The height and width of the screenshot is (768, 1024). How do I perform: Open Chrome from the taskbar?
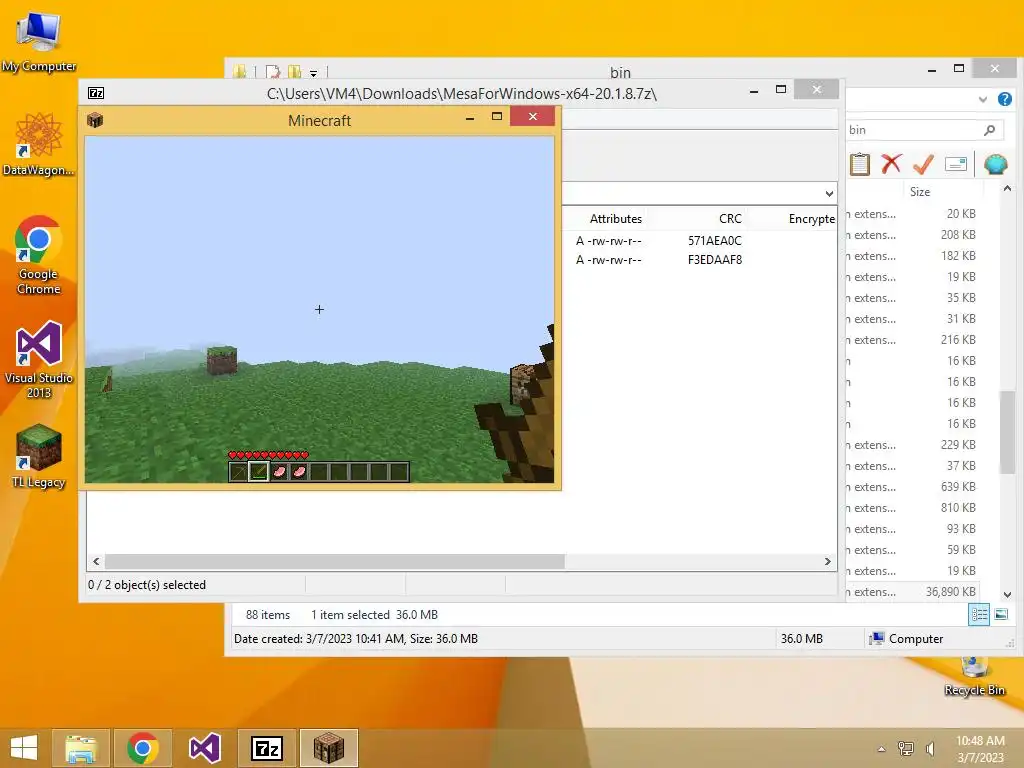[x=143, y=748]
